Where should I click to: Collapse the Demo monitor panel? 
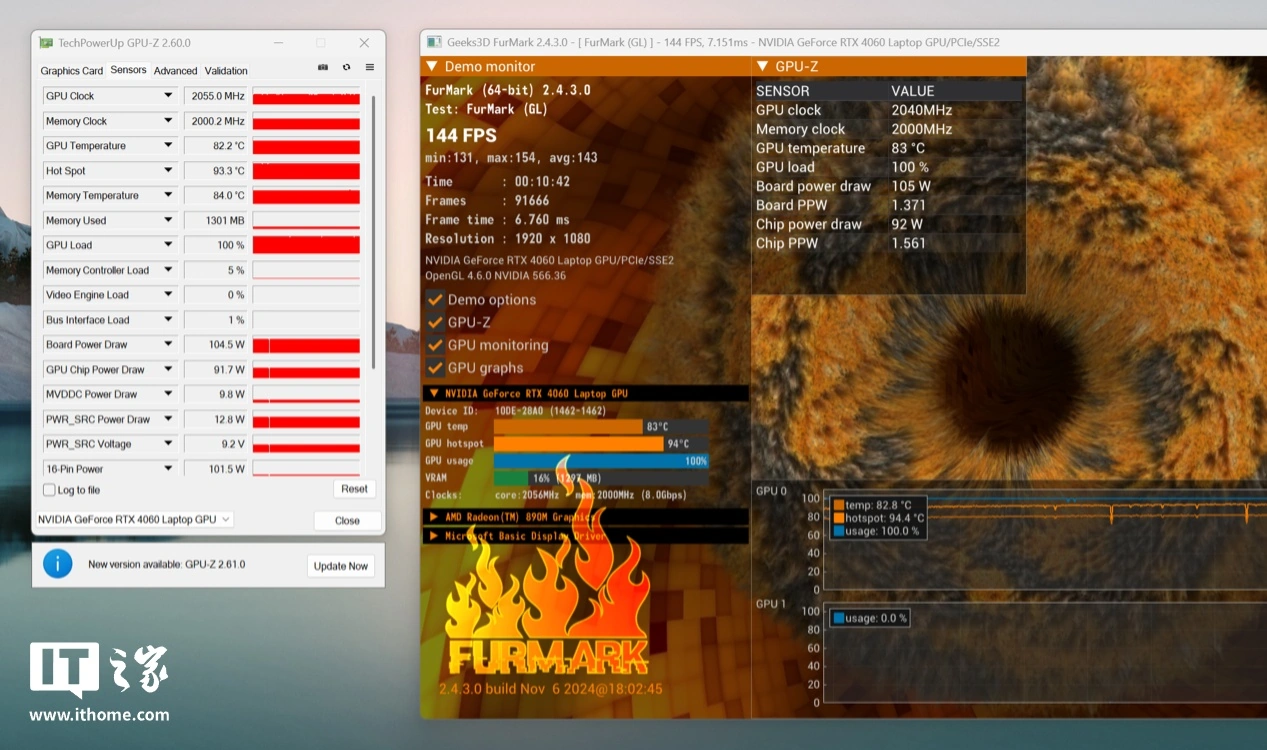point(432,66)
